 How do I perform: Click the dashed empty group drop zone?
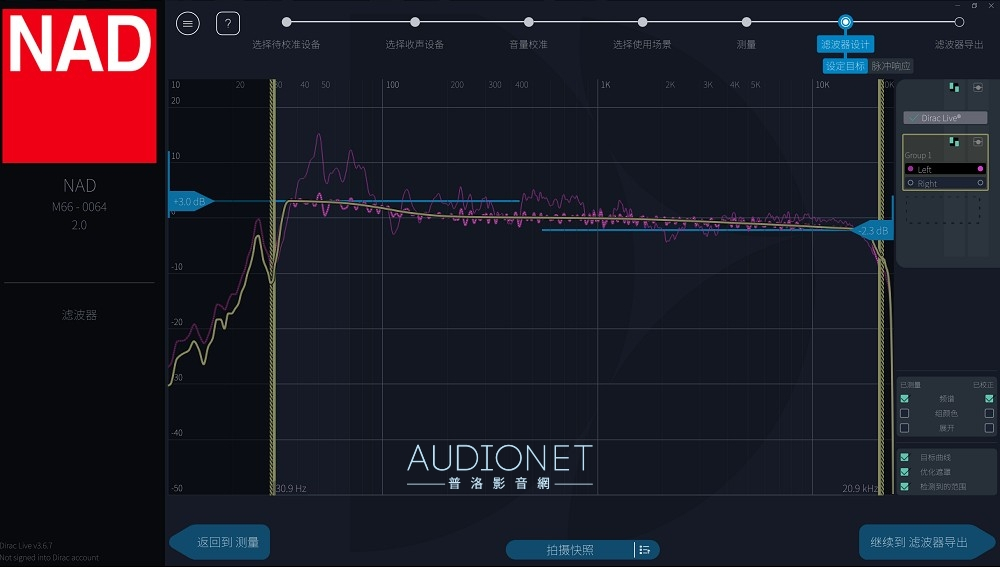pos(943,209)
